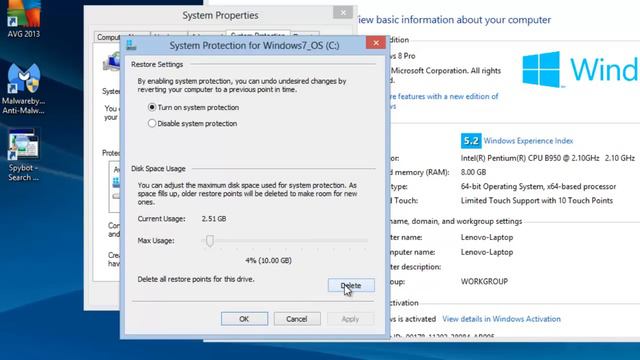Click OK in System Protection dialog
The width and height of the screenshot is (640, 360).
pos(244,319)
